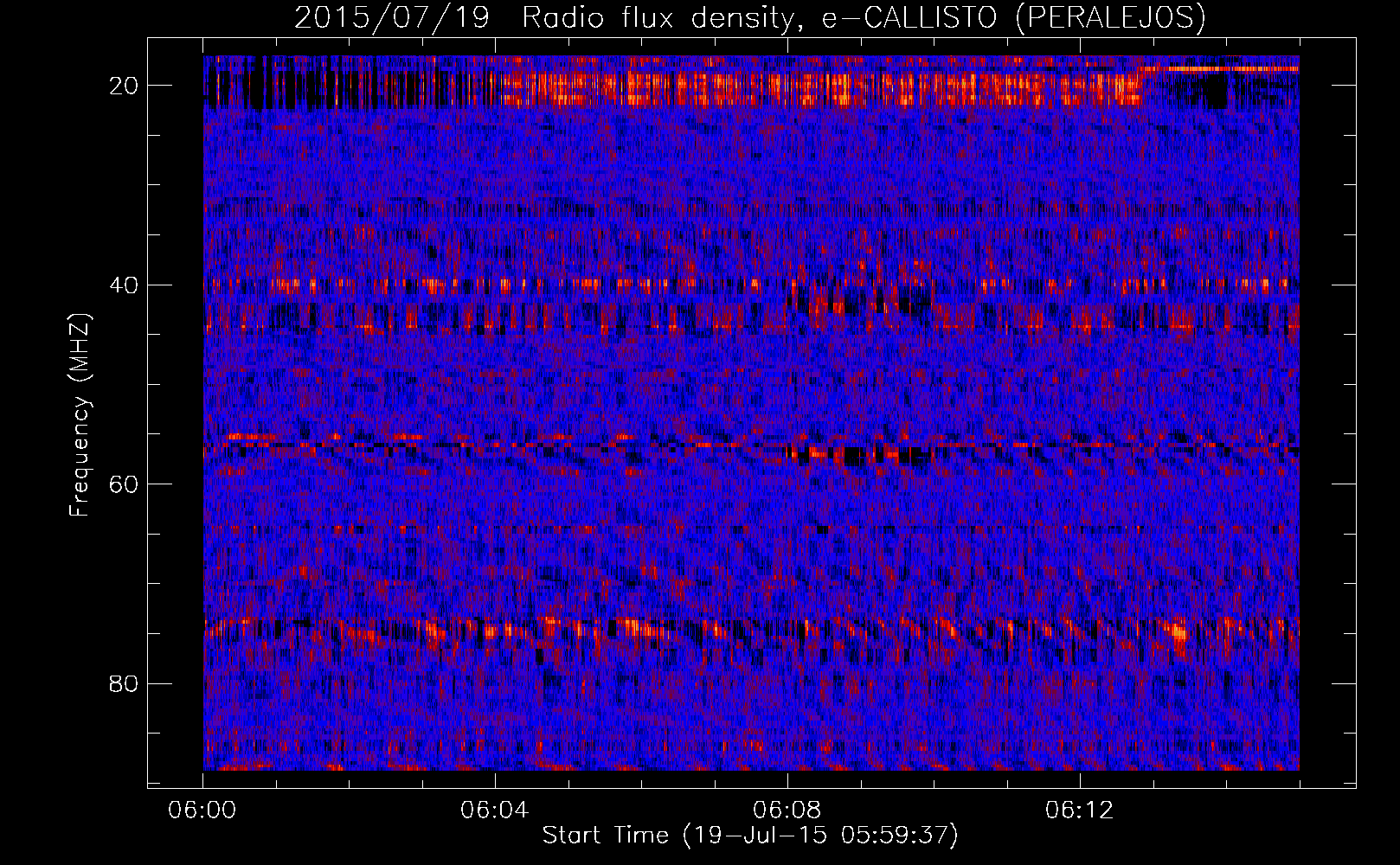Click the '40' frequency tick label
Screen dimensions: 1400x865
tap(125, 285)
